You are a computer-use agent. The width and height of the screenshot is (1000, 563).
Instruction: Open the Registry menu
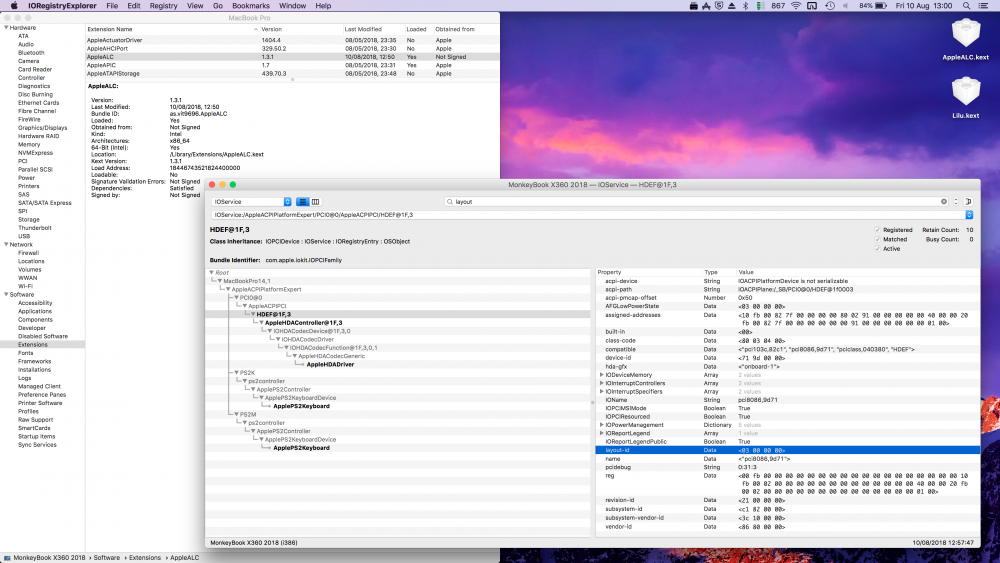click(x=163, y=6)
